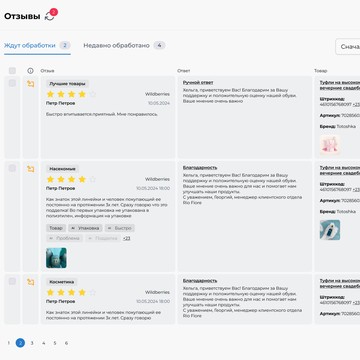
Task: Click the count badge 4 on Недавно обработано
Action: (159, 45)
